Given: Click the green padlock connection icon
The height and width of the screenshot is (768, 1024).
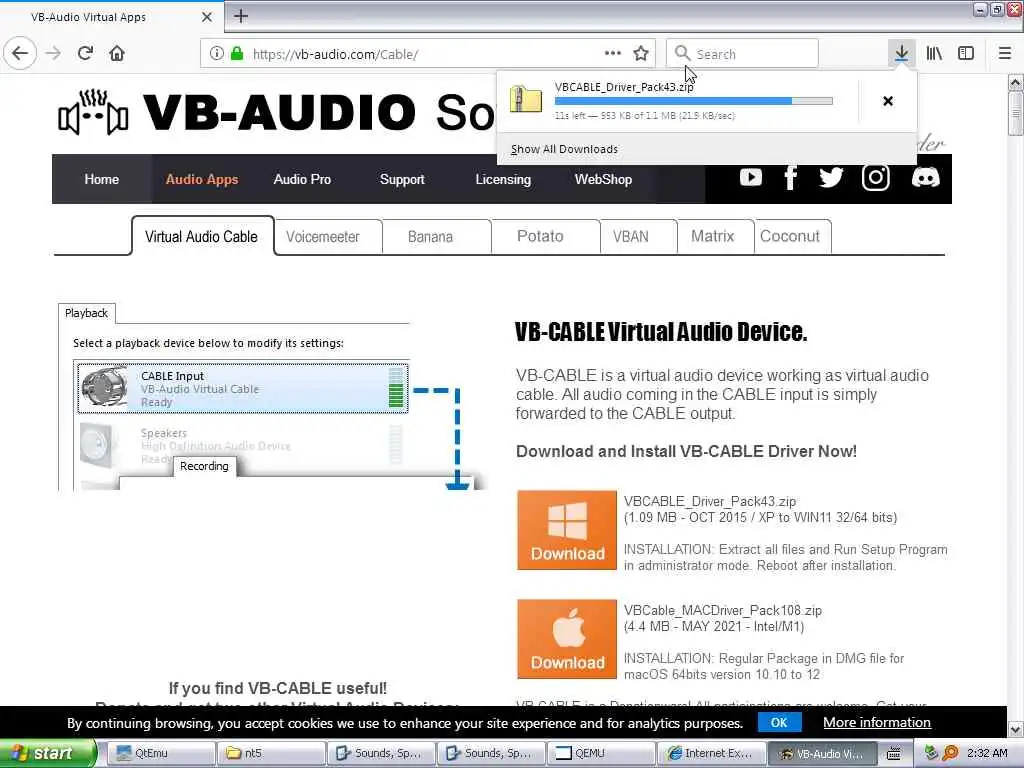Looking at the screenshot, I should (x=237, y=54).
